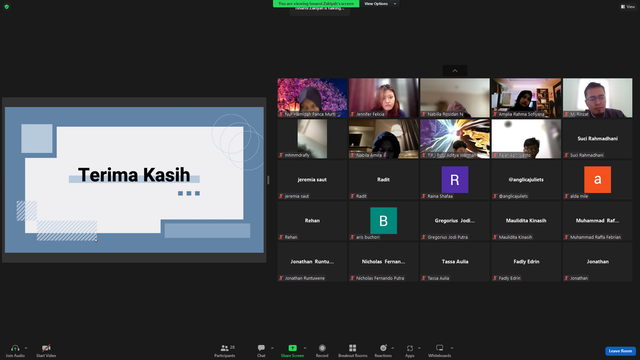The height and width of the screenshot is (360, 640).
Task: Open the Participants panel
Action: pyautogui.click(x=225, y=350)
